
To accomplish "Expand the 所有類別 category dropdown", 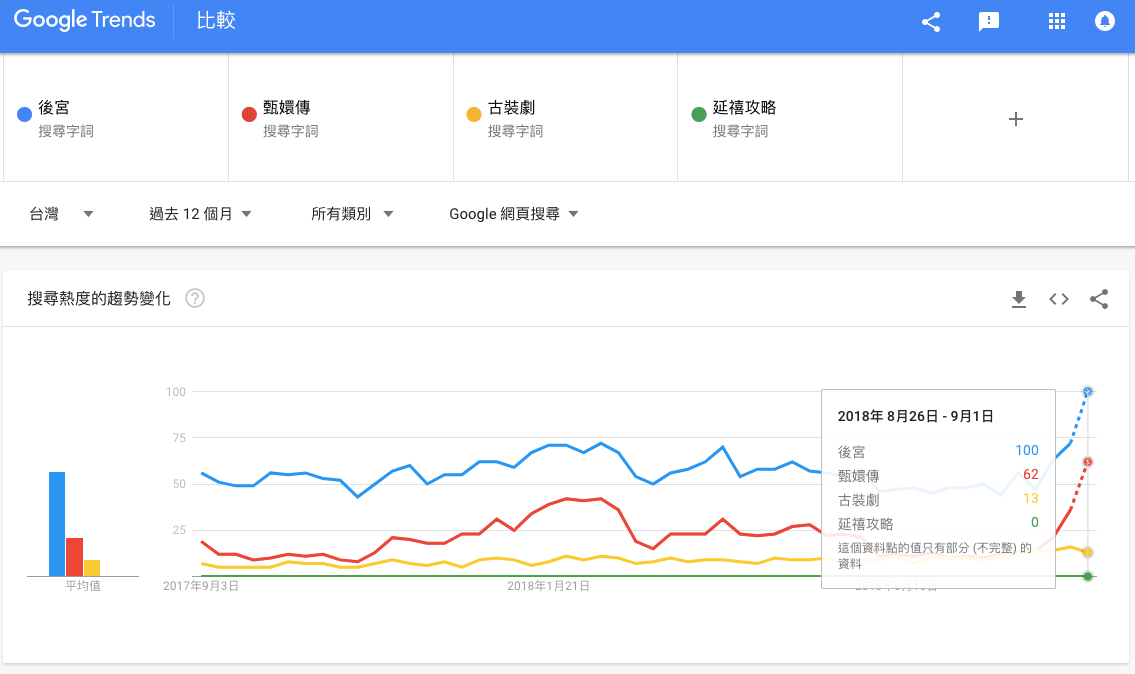I will (353, 213).
